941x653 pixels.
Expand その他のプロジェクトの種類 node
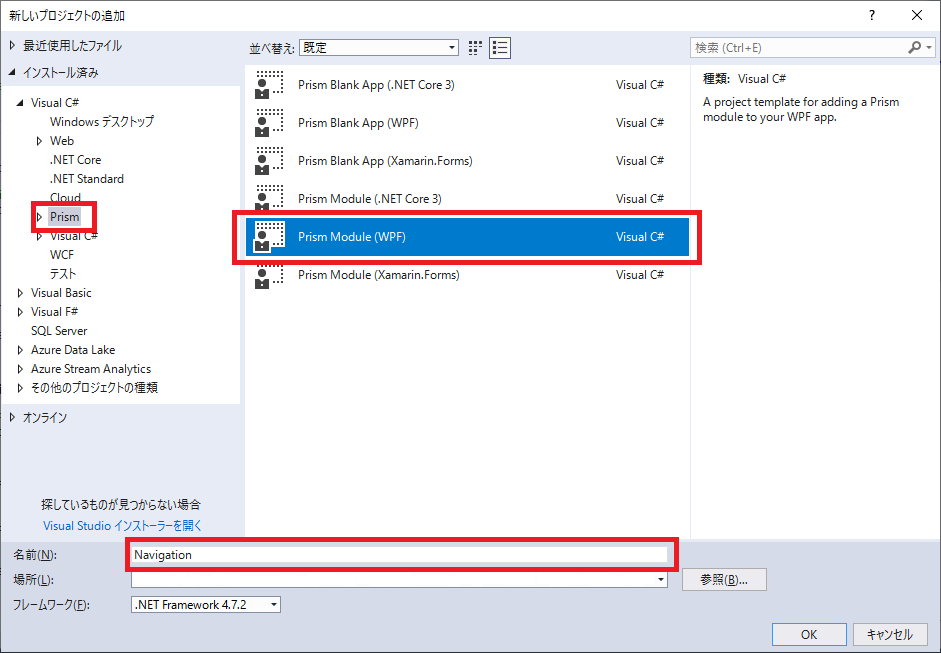(20, 388)
